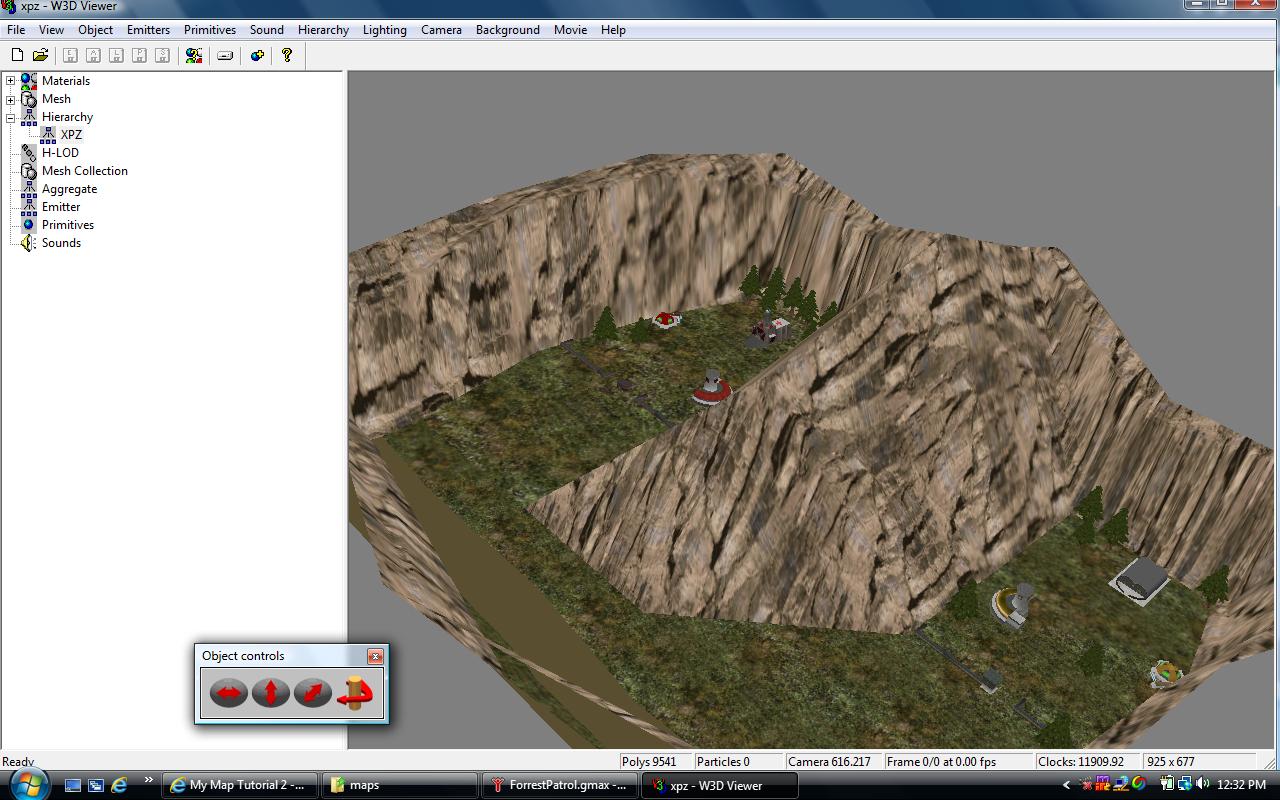Open the Background menu
Screen dimensions: 1280x800
pyautogui.click(x=507, y=30)
